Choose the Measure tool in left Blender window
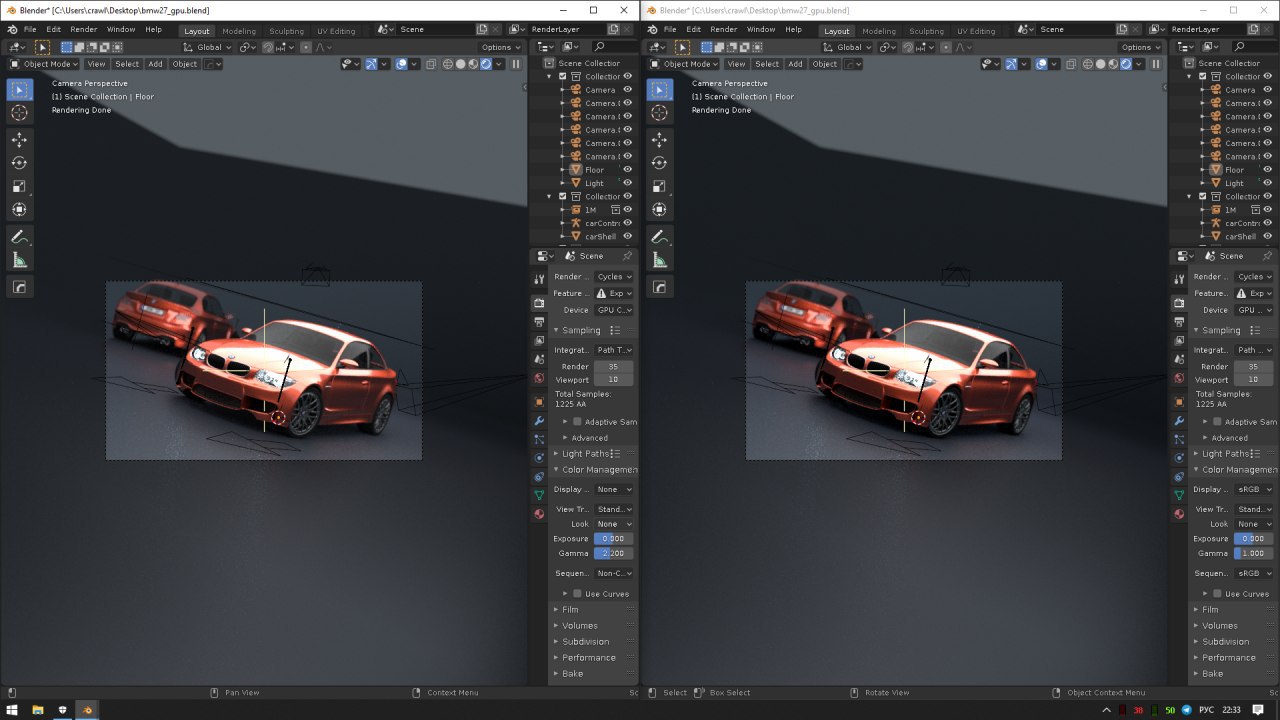This screenshot has width=1280, height=720. click(x=19, y=260)
